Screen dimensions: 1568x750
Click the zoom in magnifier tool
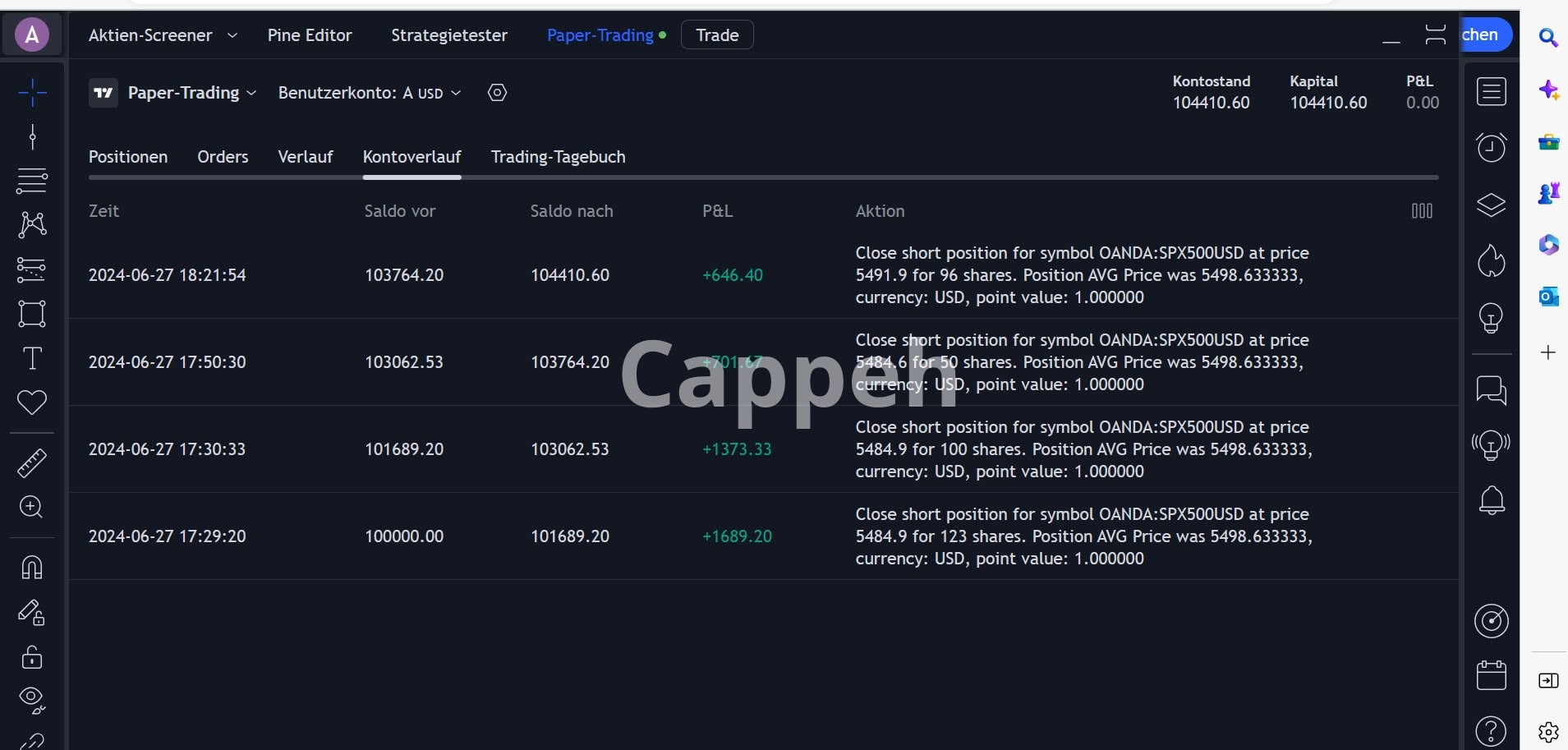(32, 507)
